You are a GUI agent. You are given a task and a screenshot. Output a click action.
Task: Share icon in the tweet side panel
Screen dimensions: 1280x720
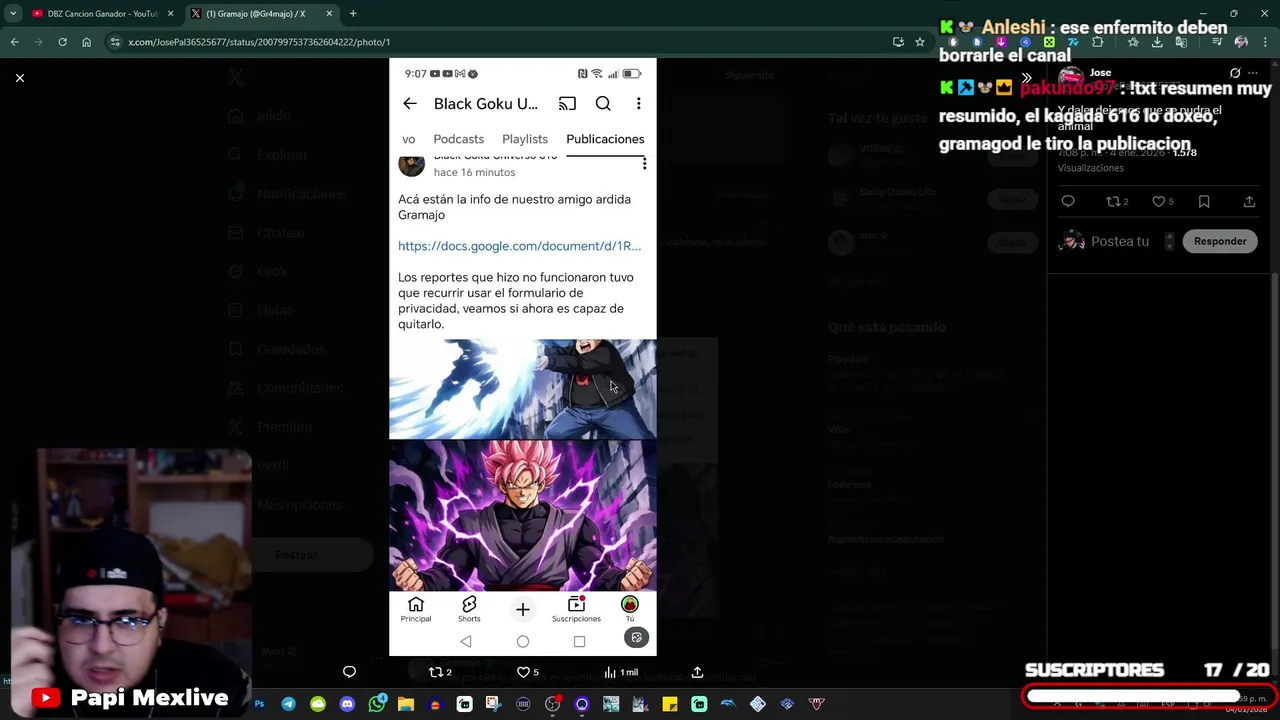click(x=1249, y=201)
